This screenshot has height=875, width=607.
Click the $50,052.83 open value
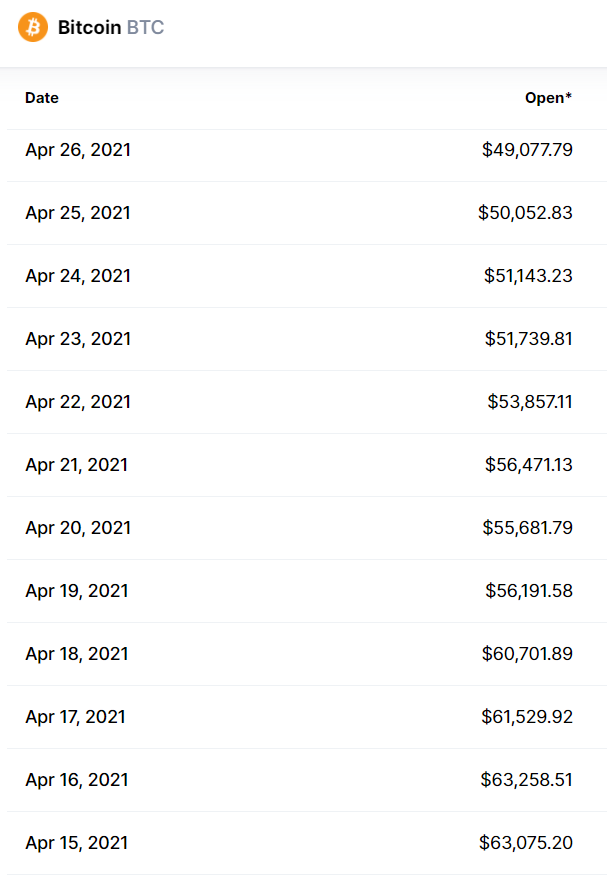click(526, 213)
